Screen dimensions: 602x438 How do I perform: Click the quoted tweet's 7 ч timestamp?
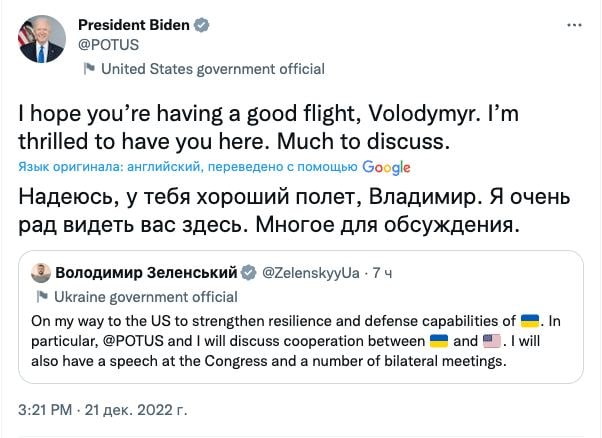pyautogui.click(x=384, y=272)
